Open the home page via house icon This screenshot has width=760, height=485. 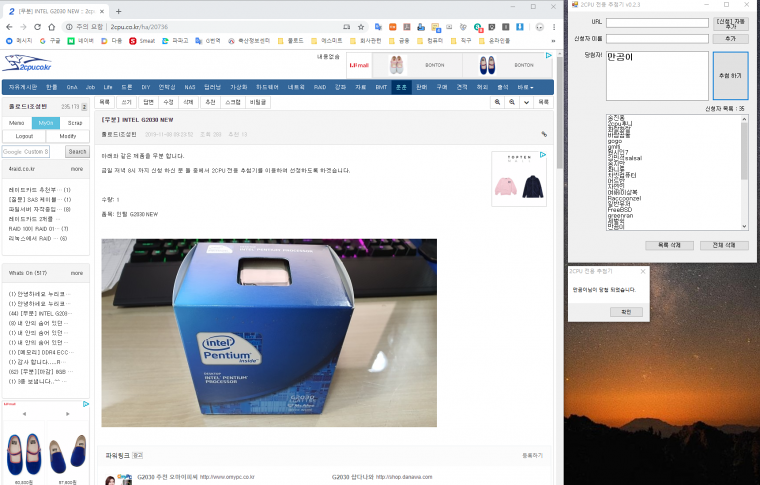[51, 27]
